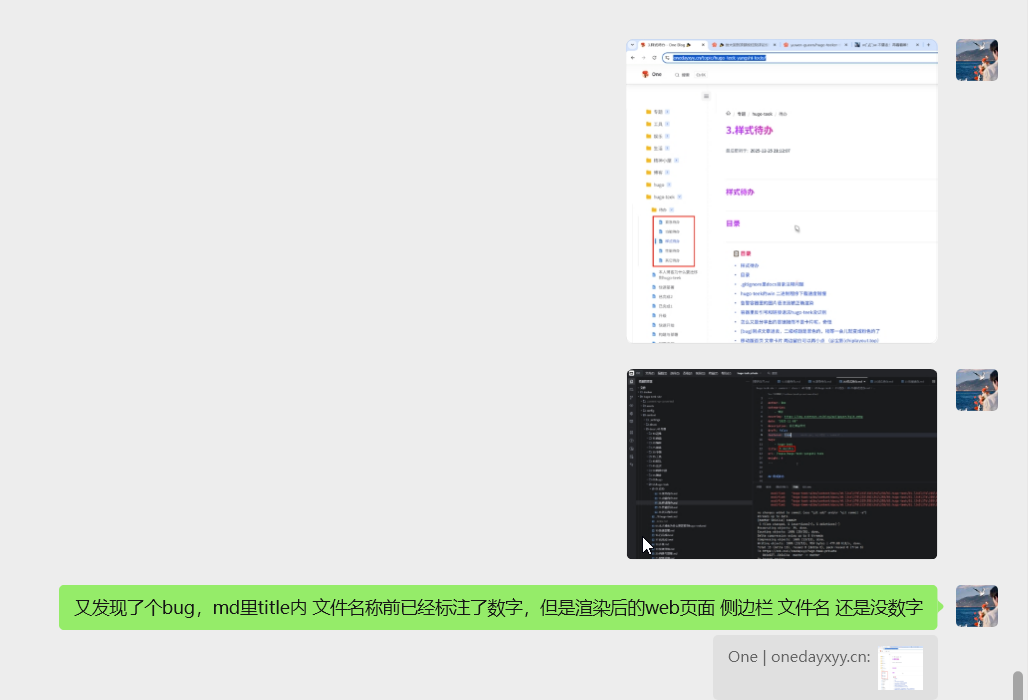This screenshot has width=1028, height=700.
Task: Click the chat's vertical scrollbar thumb
Action: (x=1018, y=685)
